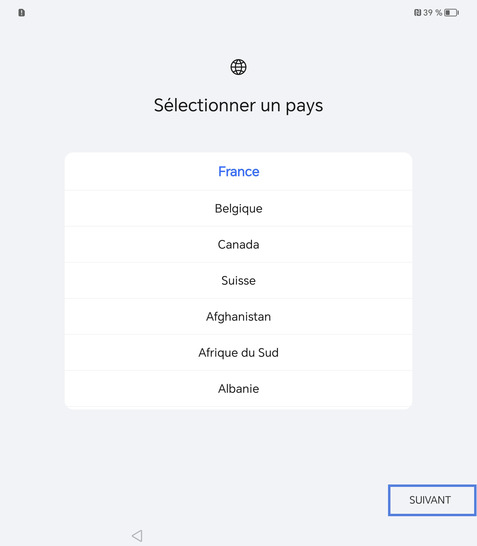Select Afghanistan from the list
477x546 pixels.
click(x=238, y=317)
